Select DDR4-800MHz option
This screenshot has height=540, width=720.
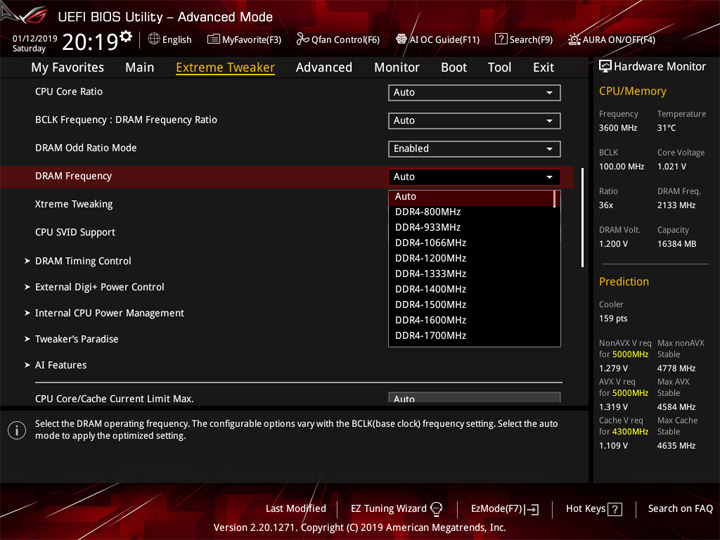[x=472, y=212]
